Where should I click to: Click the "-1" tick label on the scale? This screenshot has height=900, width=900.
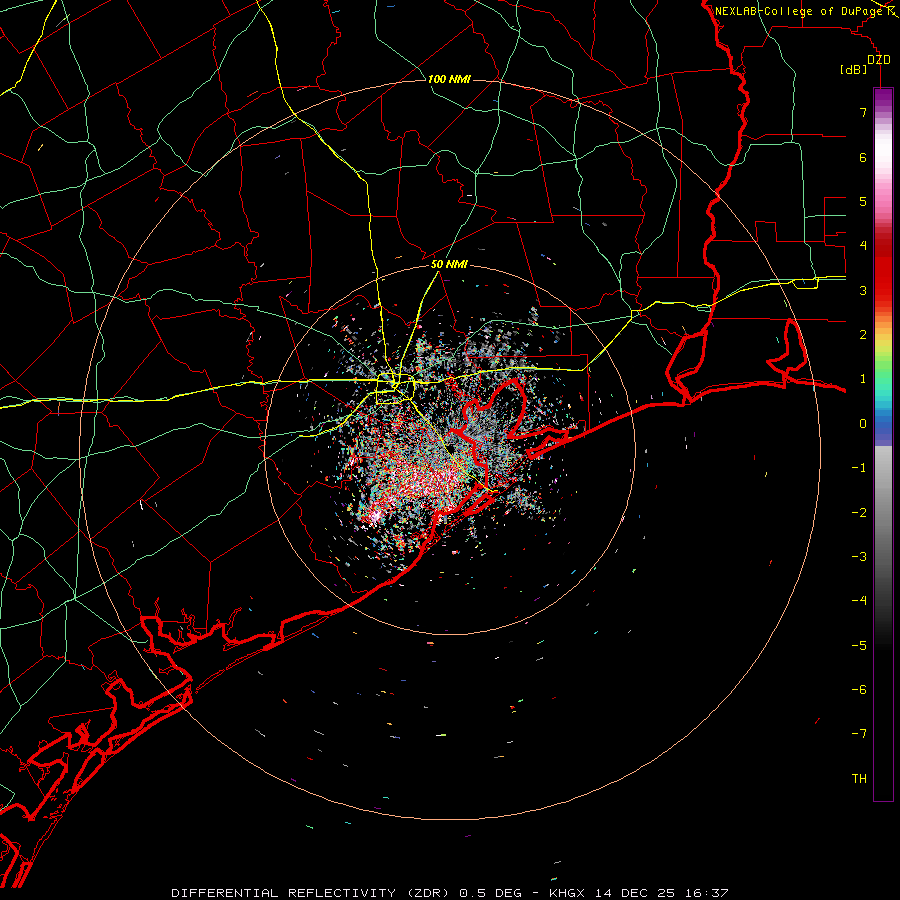pyautogui.click(x=859, y=468)
